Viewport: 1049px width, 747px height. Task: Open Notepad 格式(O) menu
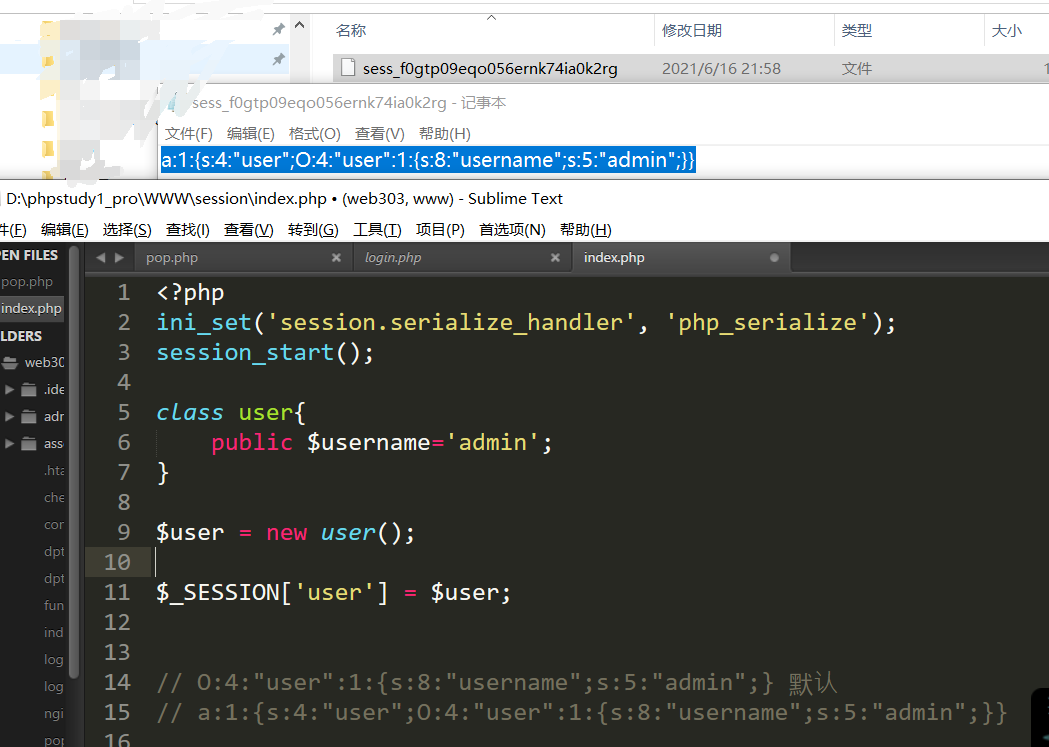pyautogui.click(x=314, y=134)
